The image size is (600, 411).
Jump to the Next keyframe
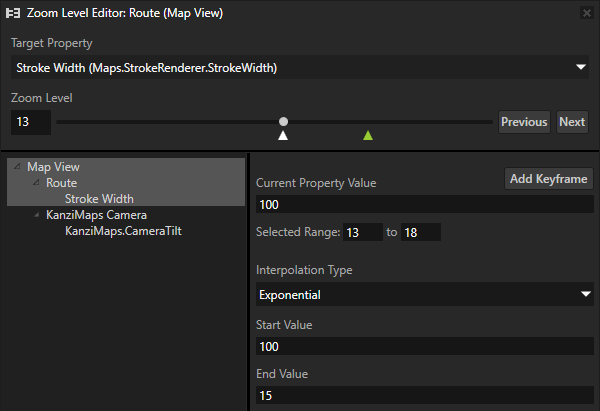pyautogui.click(x=572, y=122)
